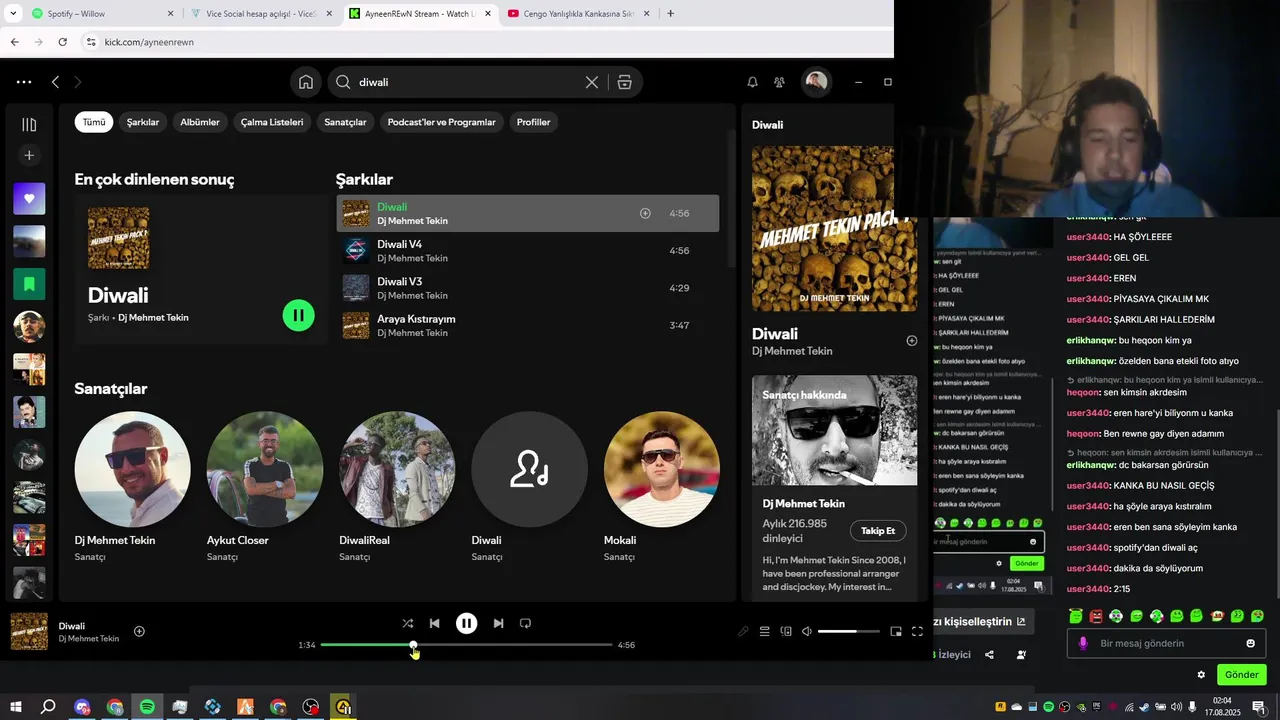Follow the artist with Takip Et

point(878,531)
